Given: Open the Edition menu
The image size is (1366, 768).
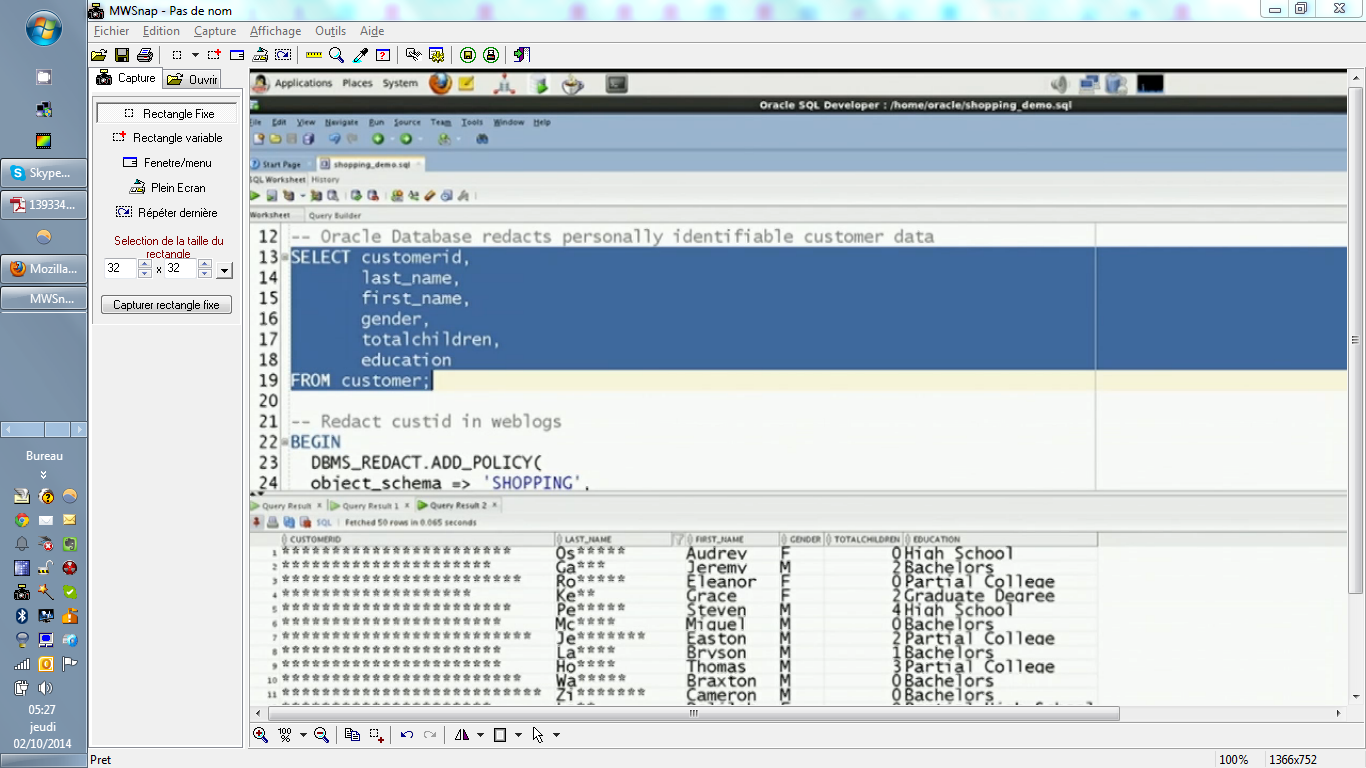Looking at the screenshot, I should point(161,31).
